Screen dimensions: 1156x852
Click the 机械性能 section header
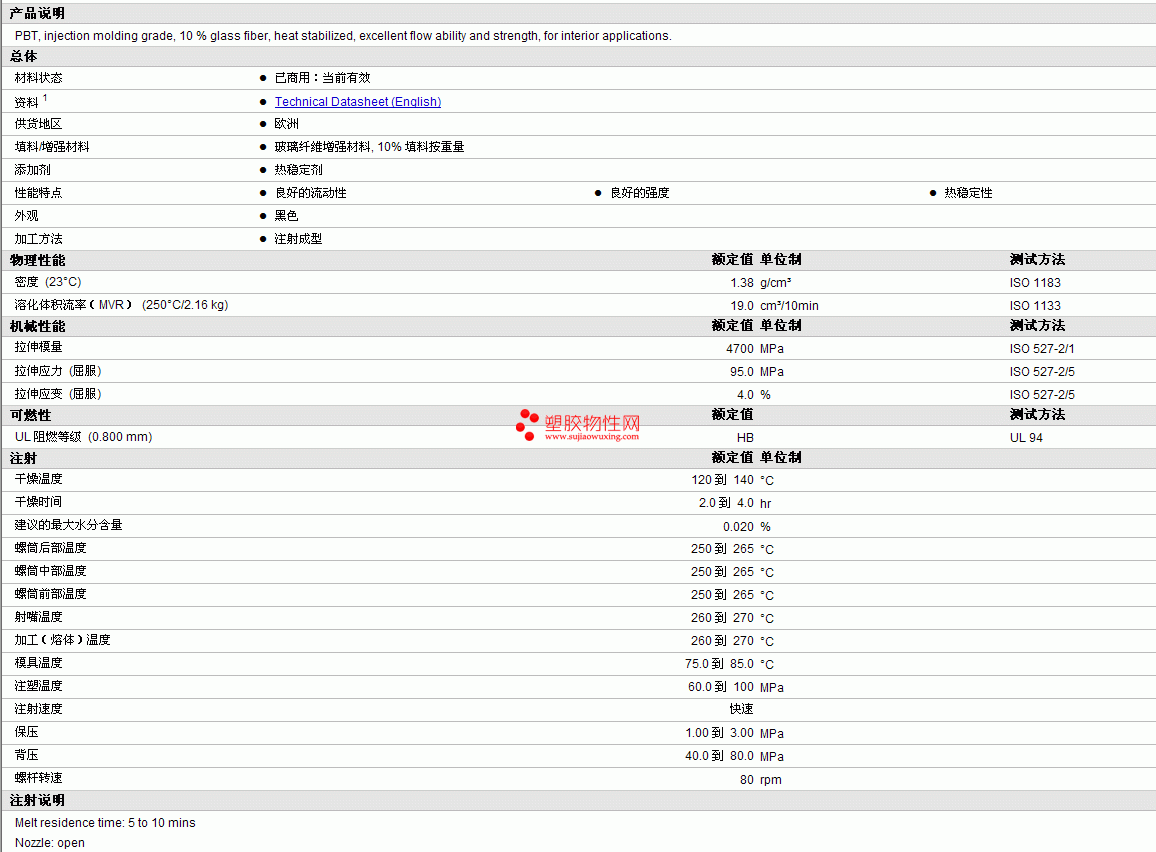coord(37,326)
